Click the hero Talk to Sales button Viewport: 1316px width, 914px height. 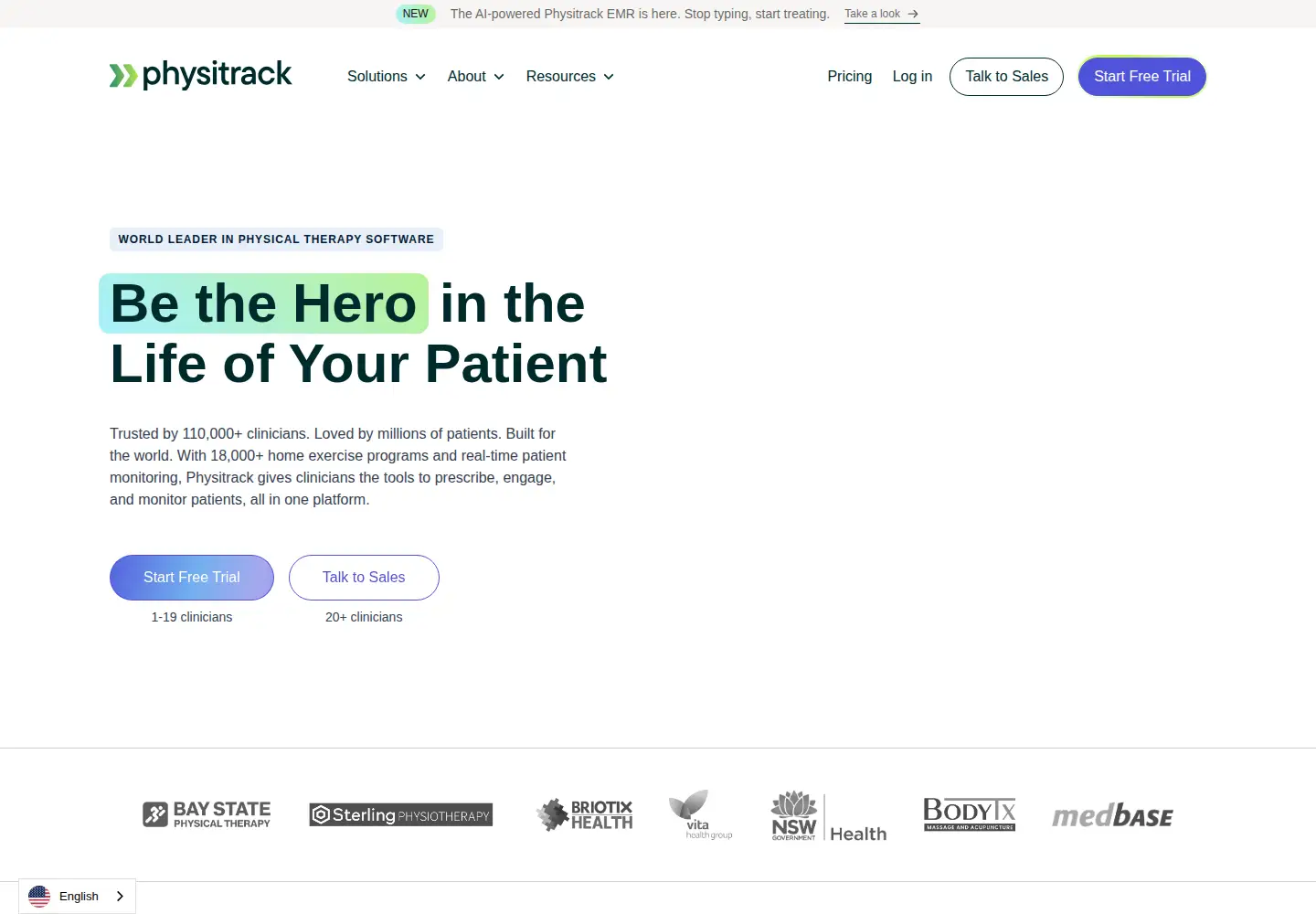[x=364, y=578]
